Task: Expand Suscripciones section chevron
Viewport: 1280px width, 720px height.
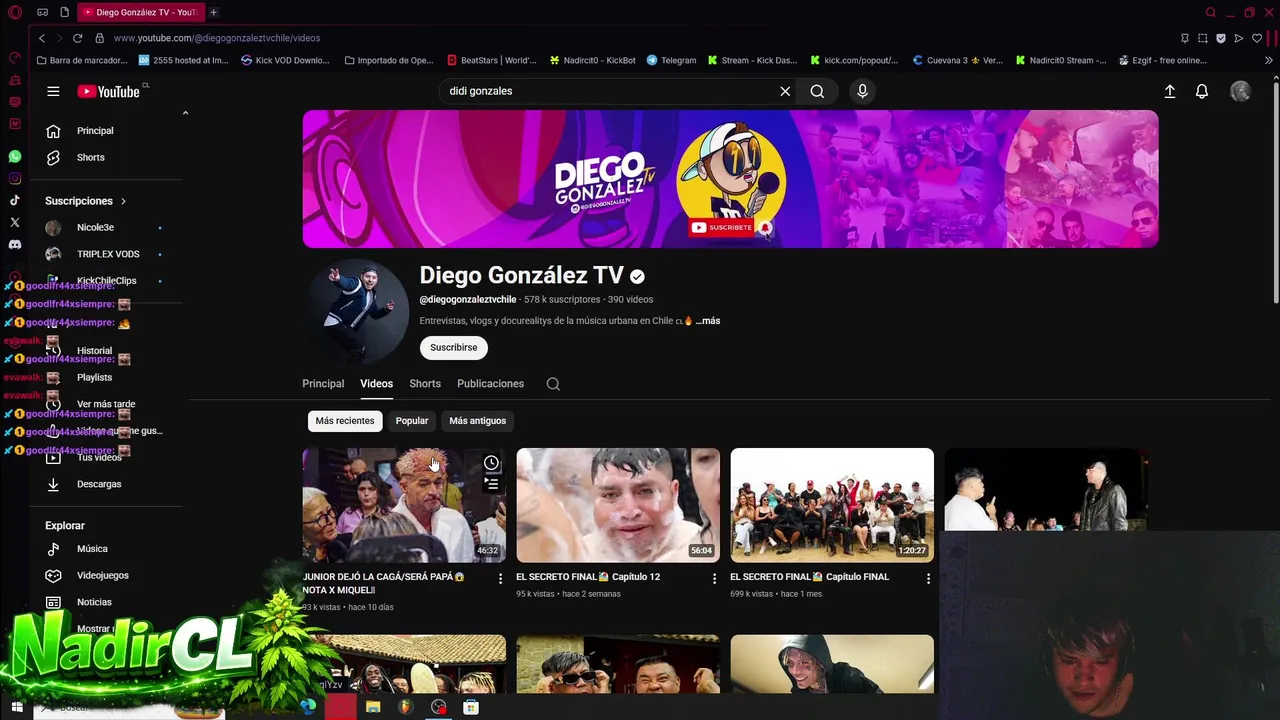Action: pyautogui.click(x=123, y=201)
